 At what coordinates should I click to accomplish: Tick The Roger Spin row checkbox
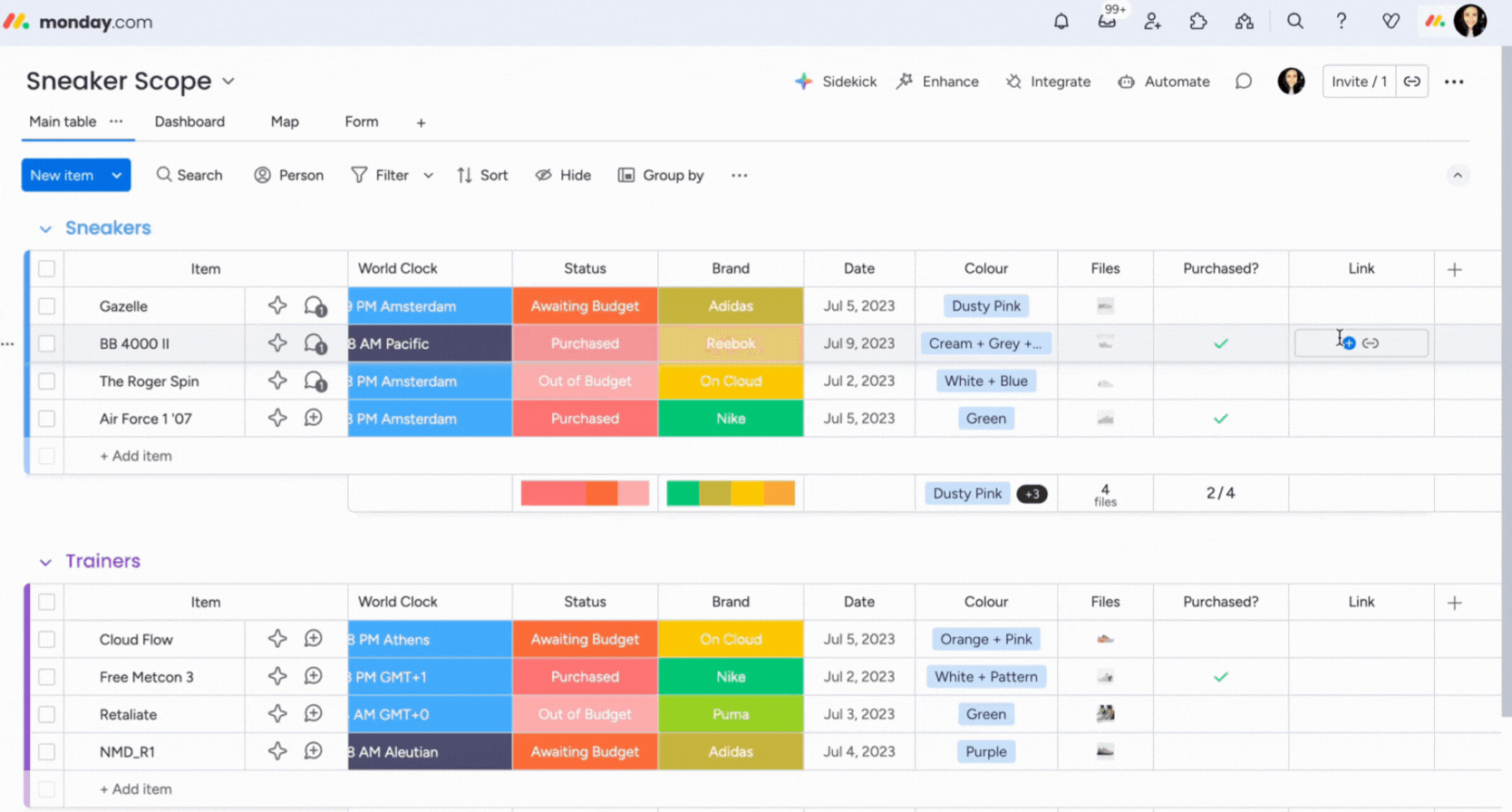pos(46,382)
